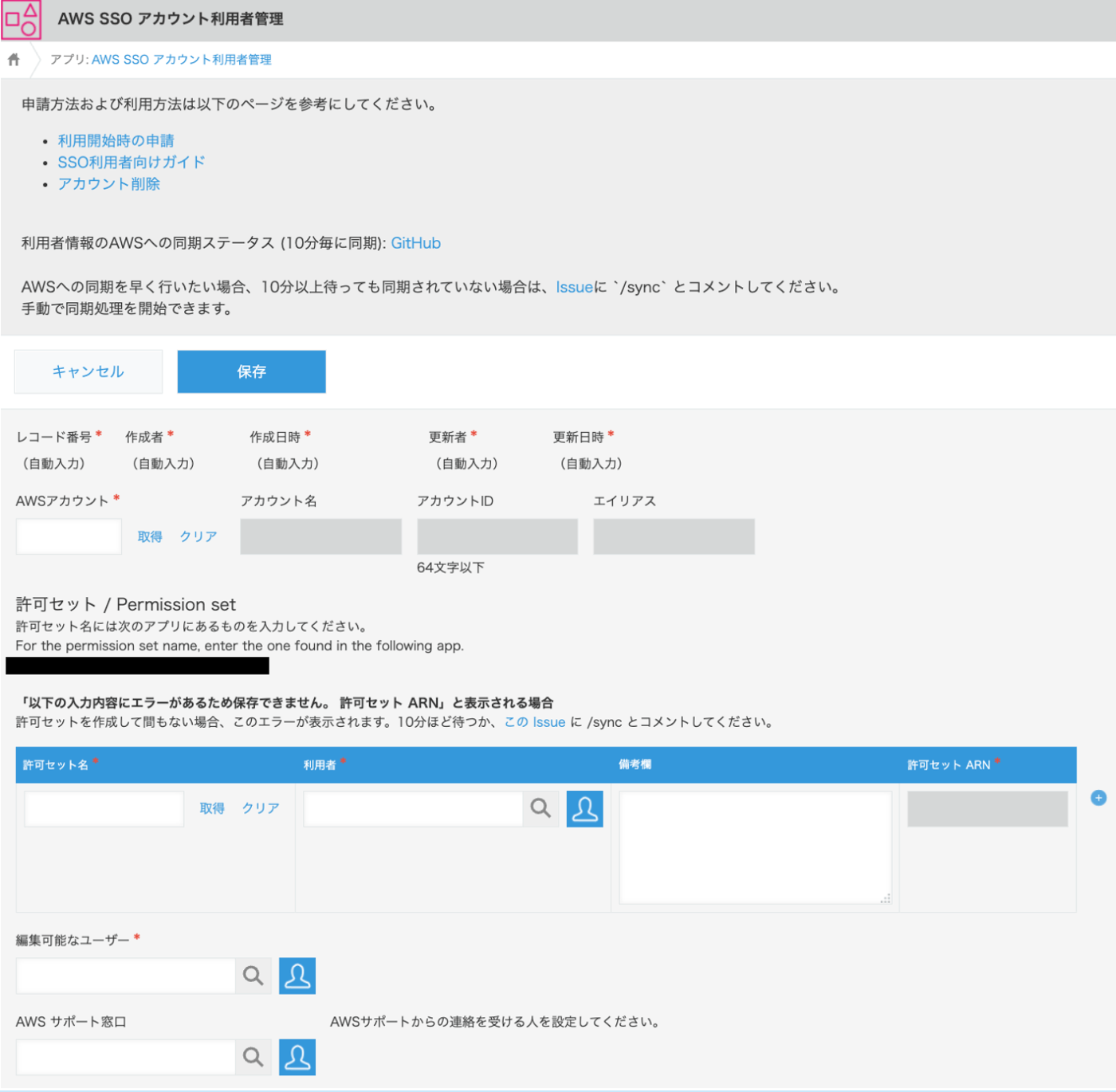1116x1092 pixels.
Task: Open the この Issue link in the error note
Action: click(535, 722)
